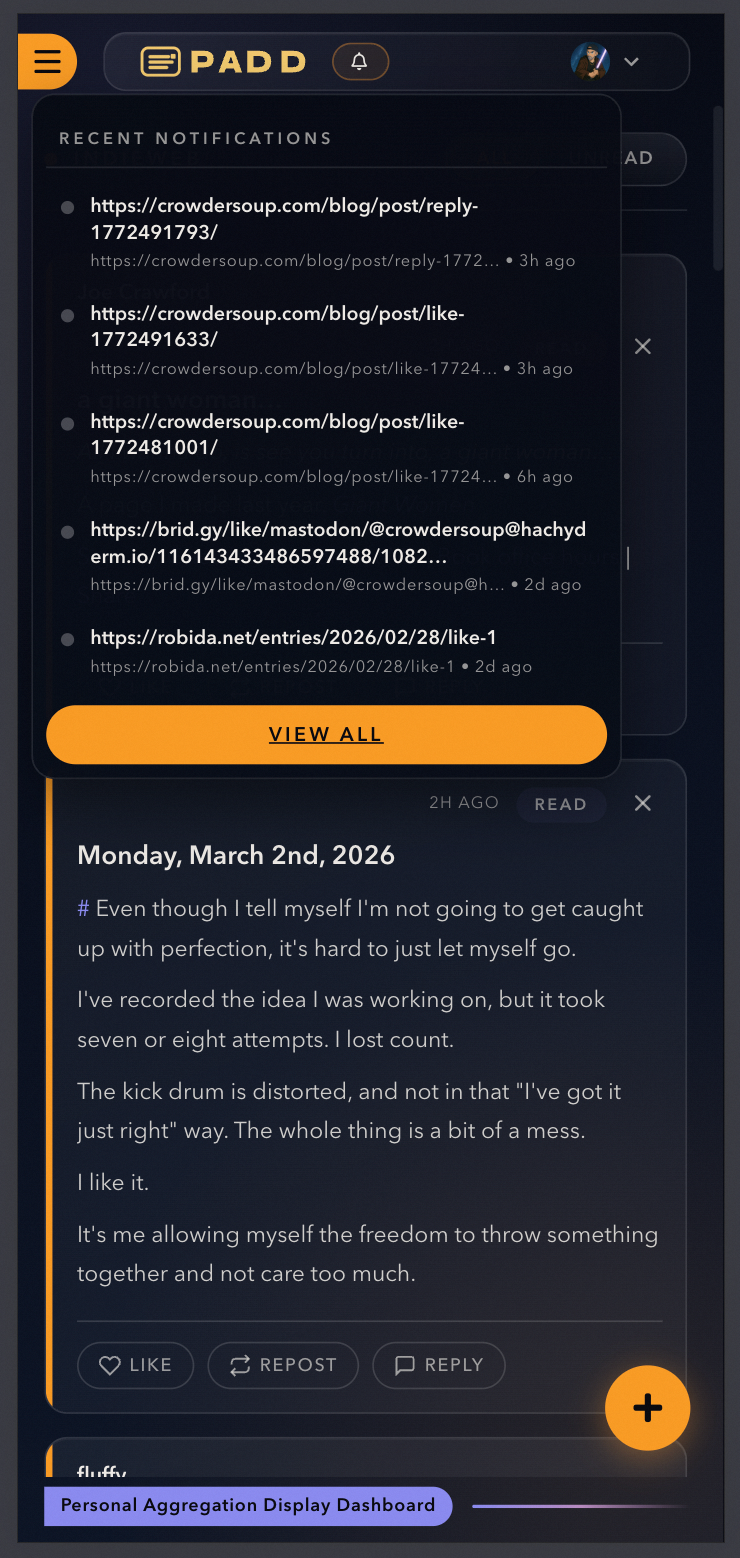Image resolution: width=740 pixels, height=1558 pixels.
Task: Expand the profile dropdown chevron
Action: pos(631,62)
